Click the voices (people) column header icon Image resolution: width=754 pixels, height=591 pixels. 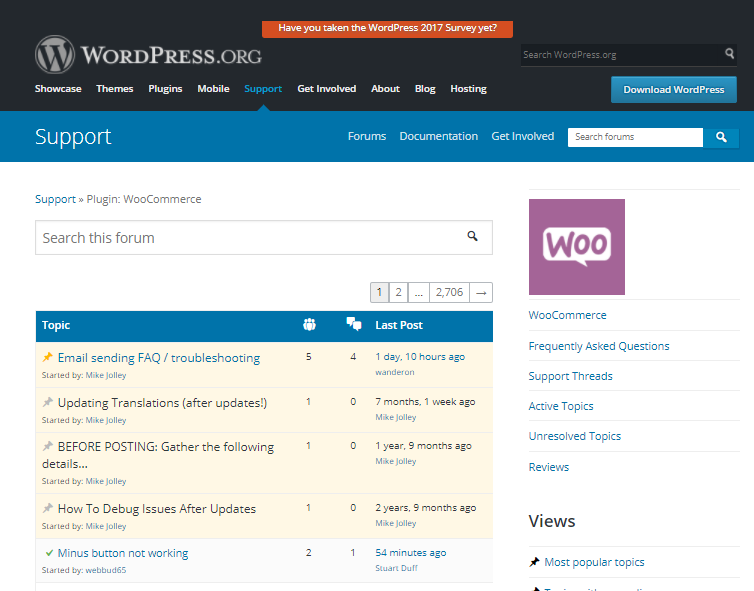click(309, 325)
